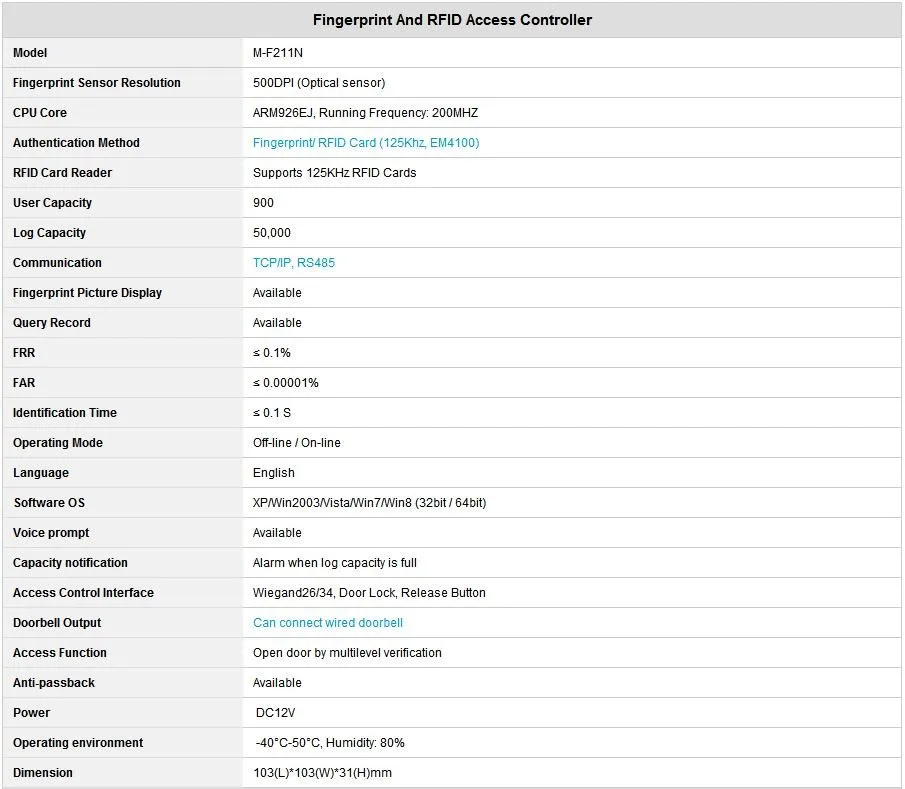Viewport: 905px width, 789px height.
Task: Click the FAR value ≤ 0.00001%
Action: [x=286, y=383]
